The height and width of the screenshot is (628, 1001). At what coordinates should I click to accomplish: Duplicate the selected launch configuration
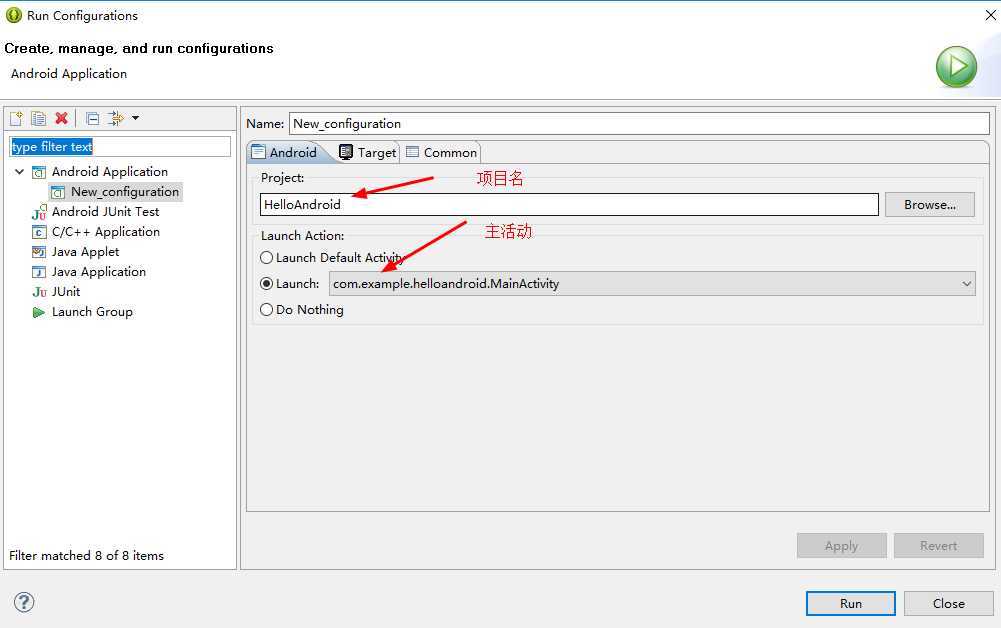38,118
